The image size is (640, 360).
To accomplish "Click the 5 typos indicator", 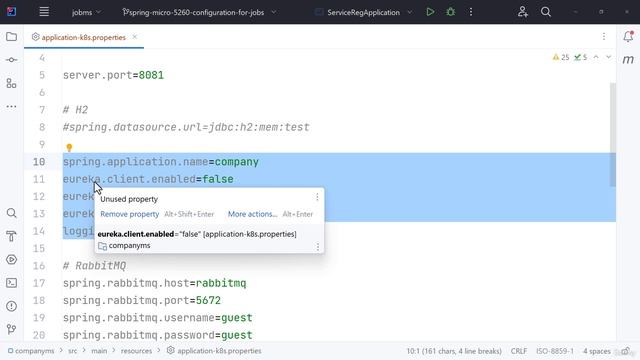I will pyautogui.click(x=580, y=57).
